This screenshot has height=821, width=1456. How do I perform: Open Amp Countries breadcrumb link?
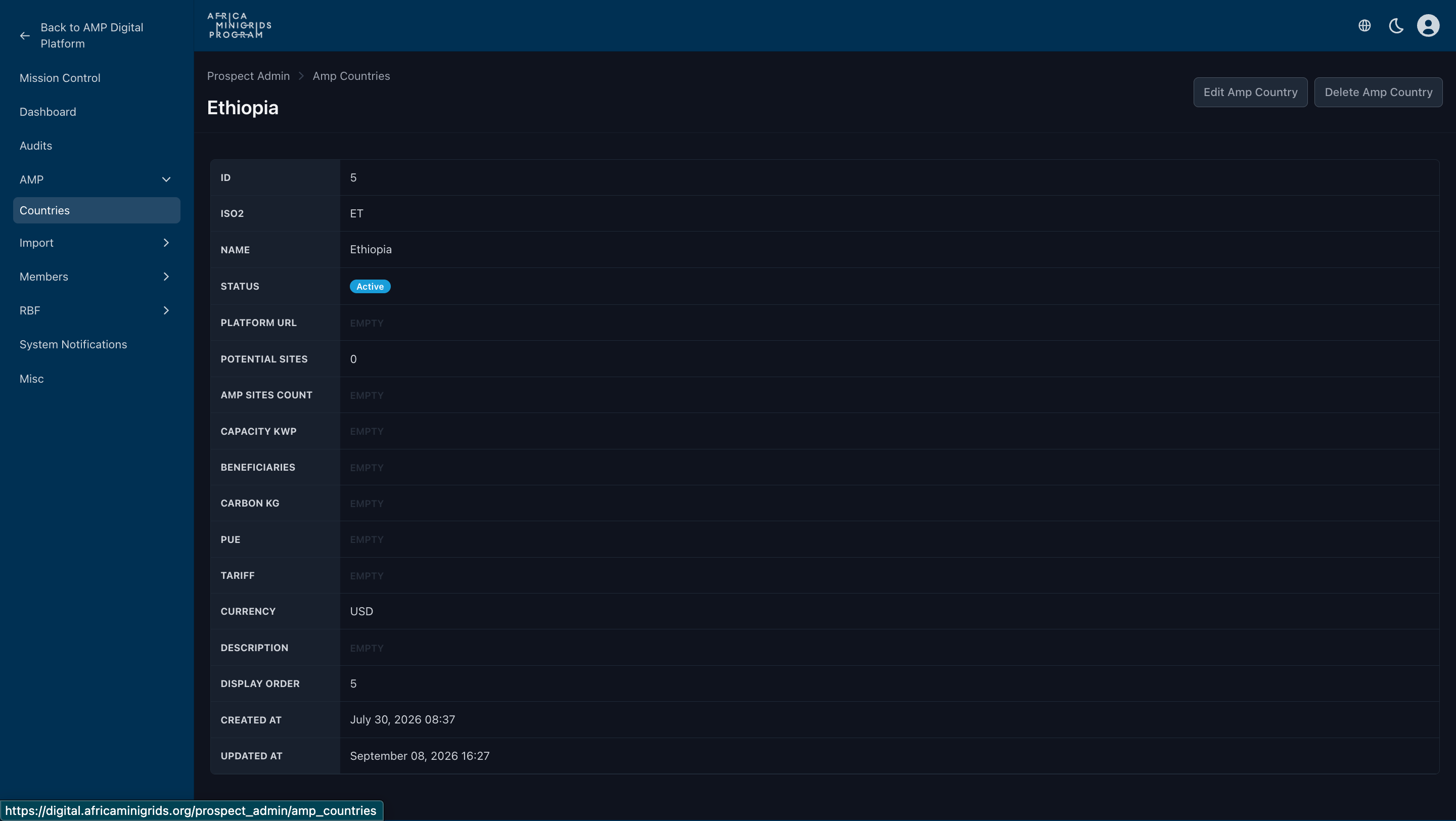point(351,76)
